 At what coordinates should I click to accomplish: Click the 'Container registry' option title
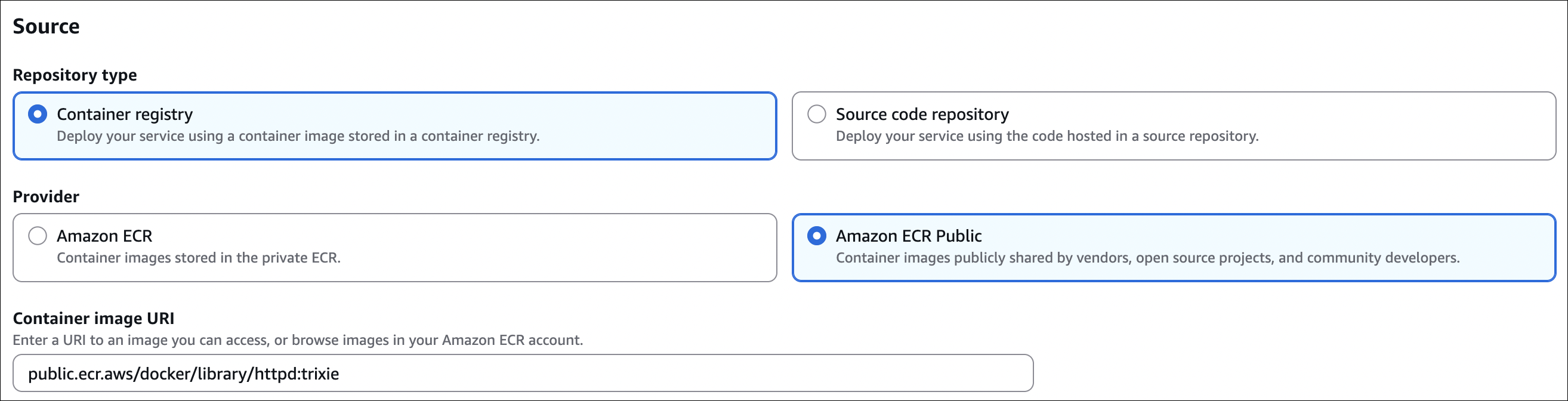click(x=124, y=114)
